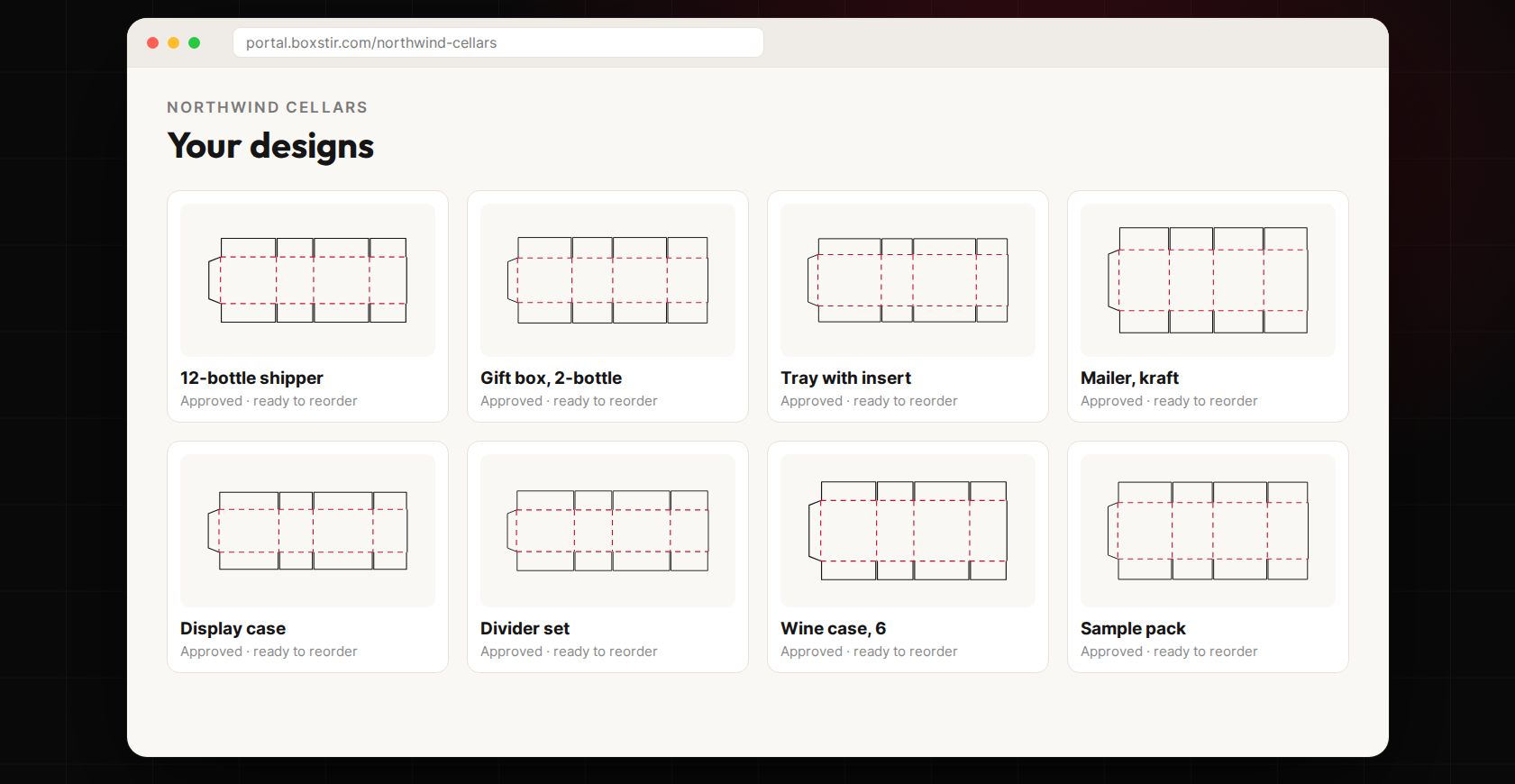Open the Mailer, kraft dieline thumbnail
The height and width of the screenshot is (784, 1515).
point(1208,280)
